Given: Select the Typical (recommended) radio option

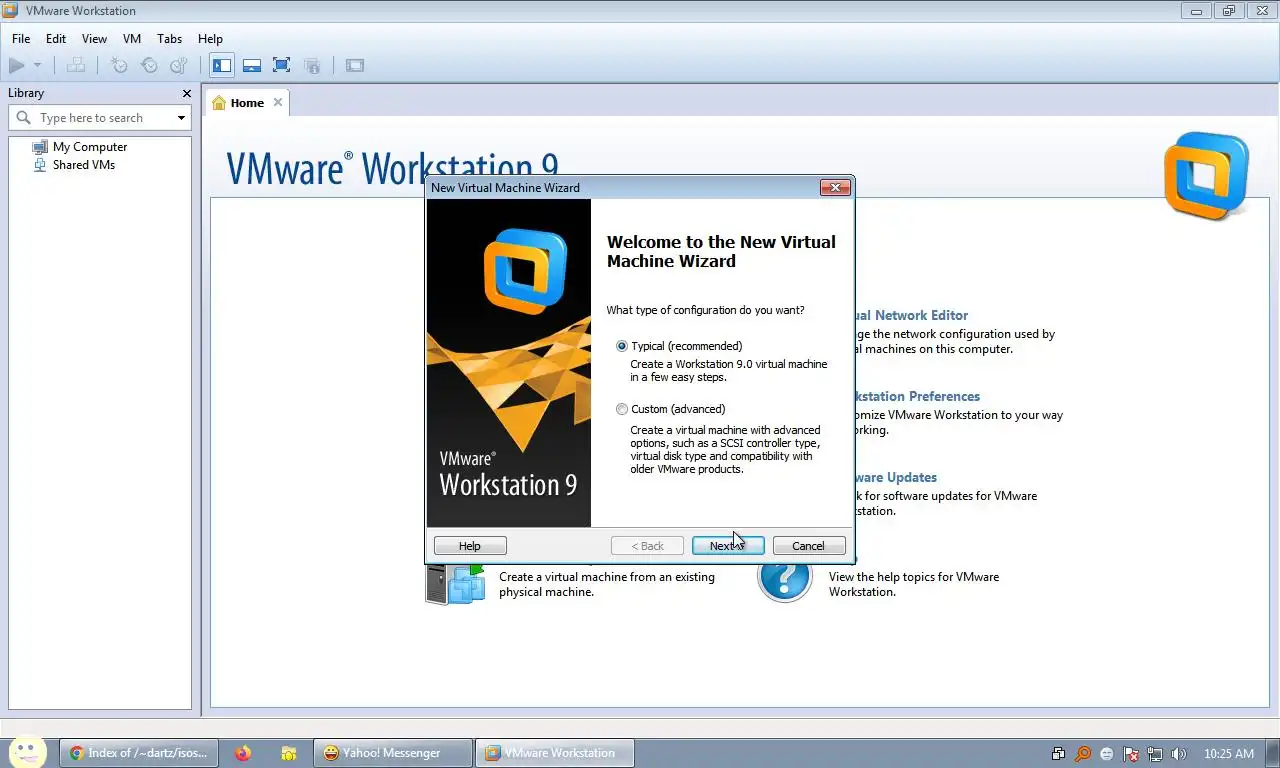Looking at the screenshot, I should [622, 346].
